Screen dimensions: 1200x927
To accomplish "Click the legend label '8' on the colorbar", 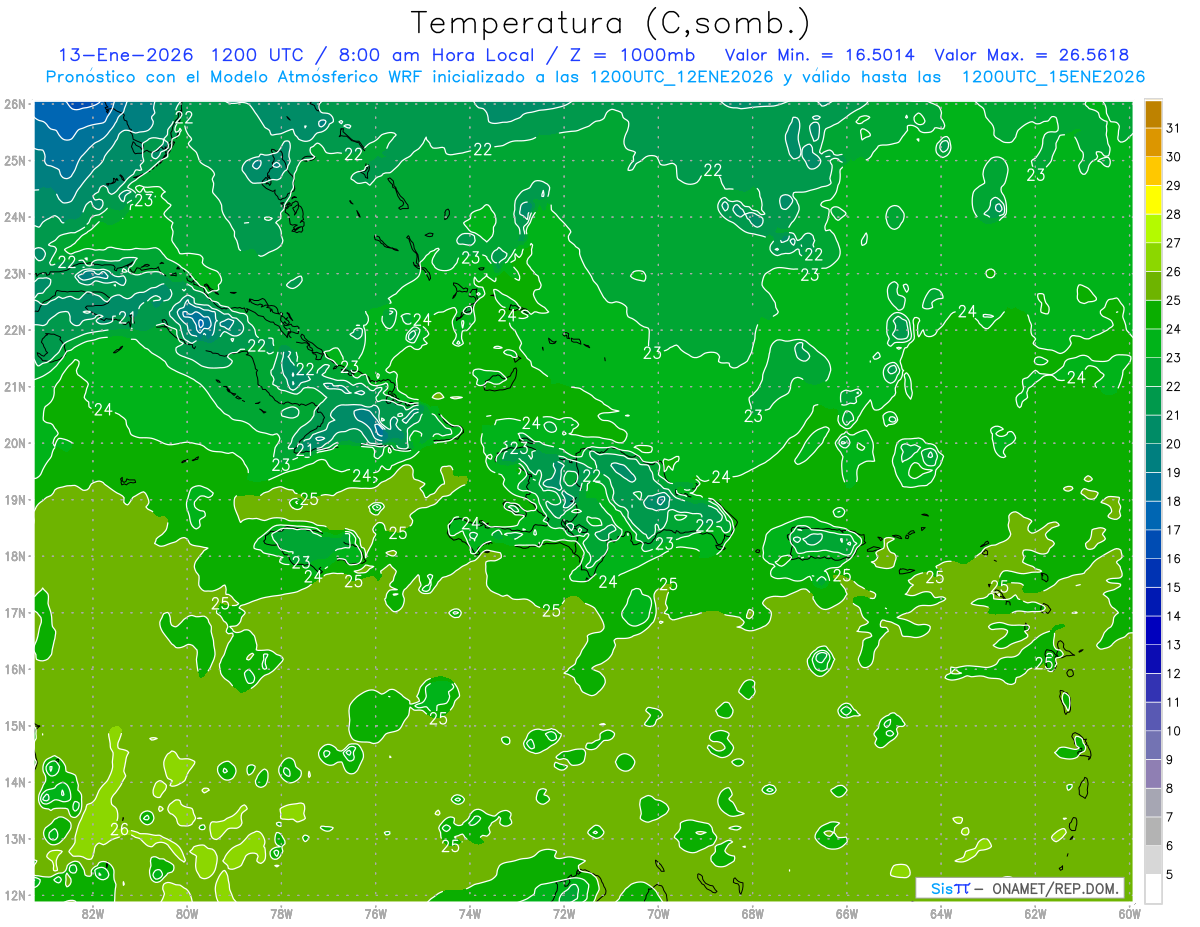I will [x=1171, y=788].
